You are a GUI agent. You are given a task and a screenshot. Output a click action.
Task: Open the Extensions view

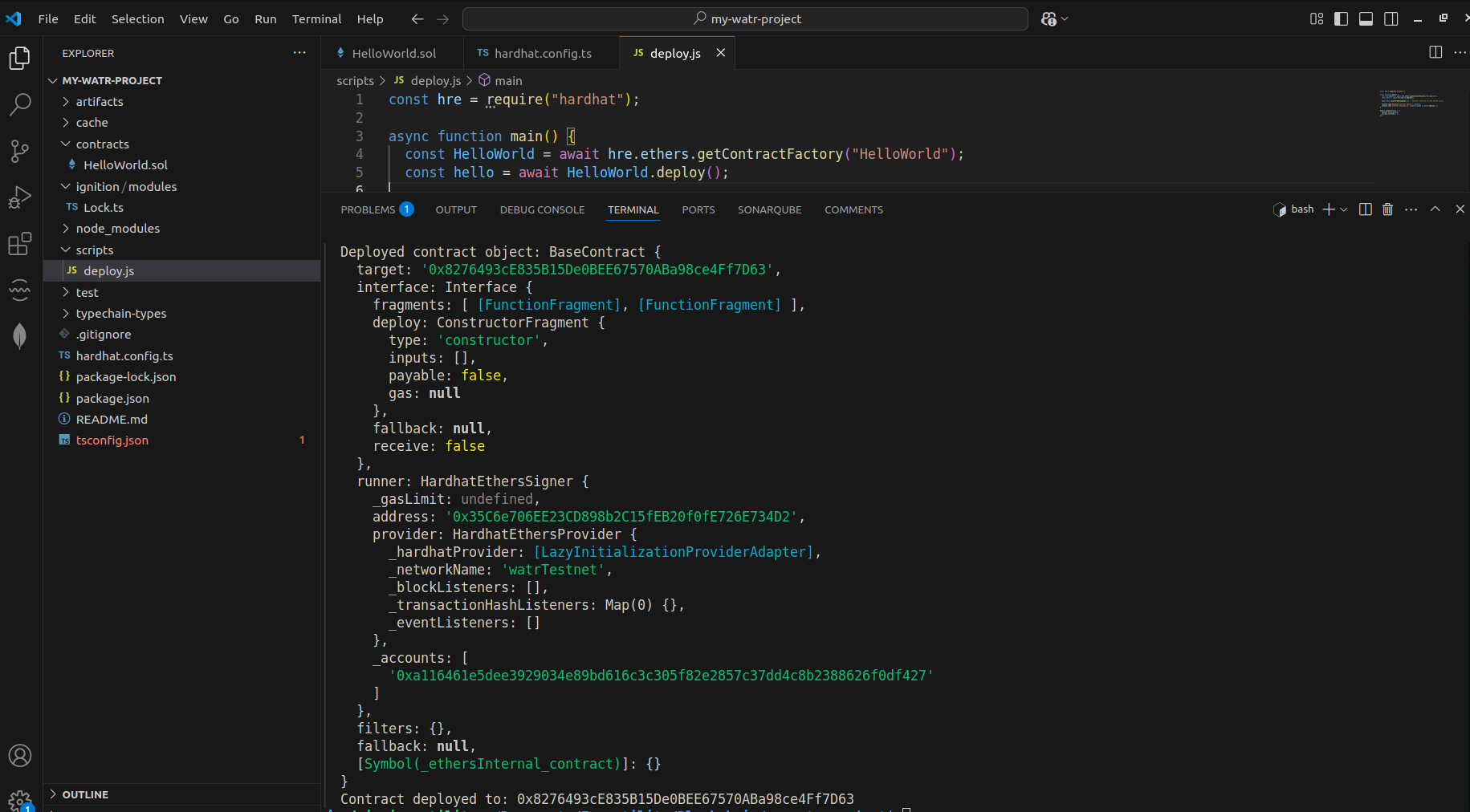point(20,243)
